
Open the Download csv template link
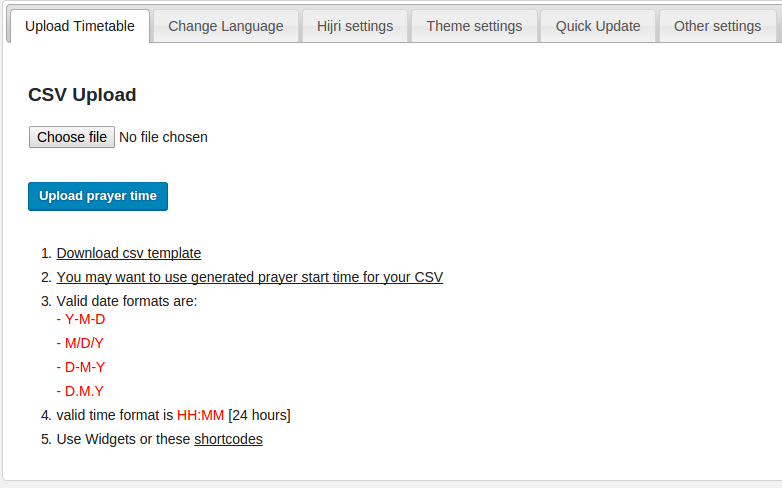point(129,253)
